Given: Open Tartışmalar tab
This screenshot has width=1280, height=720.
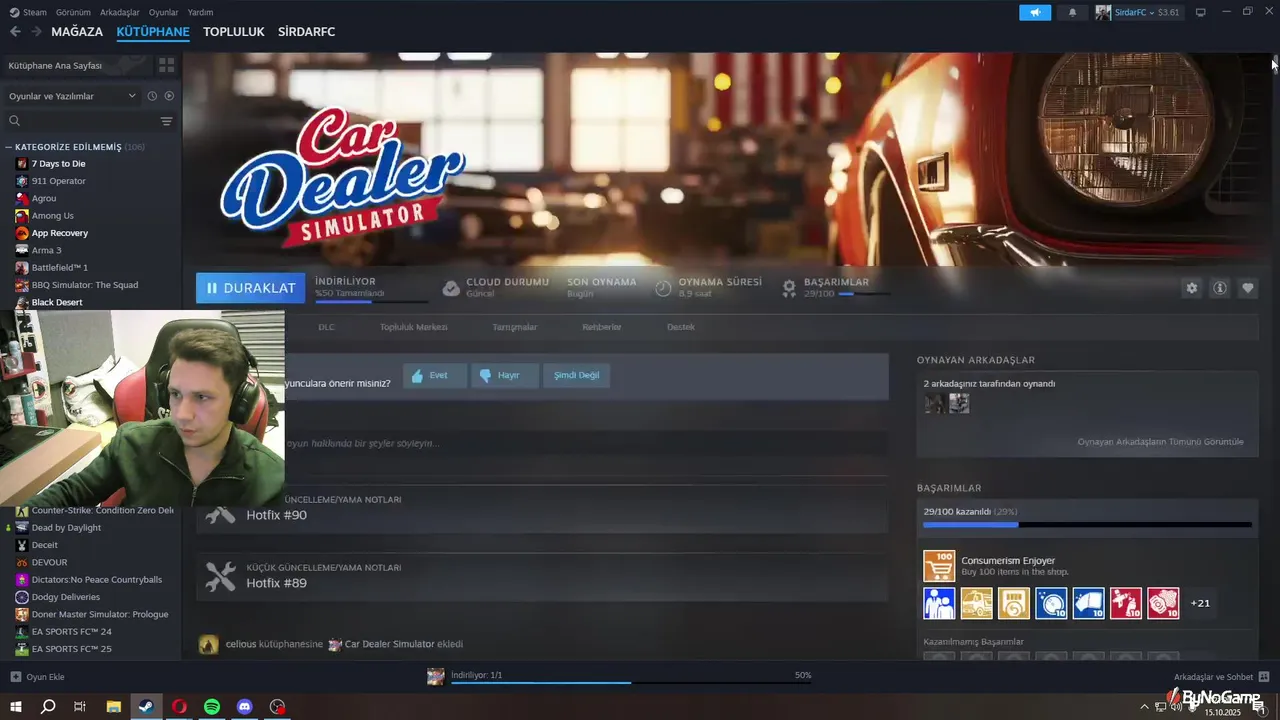Looking at the screenshot, I should 514,327.
